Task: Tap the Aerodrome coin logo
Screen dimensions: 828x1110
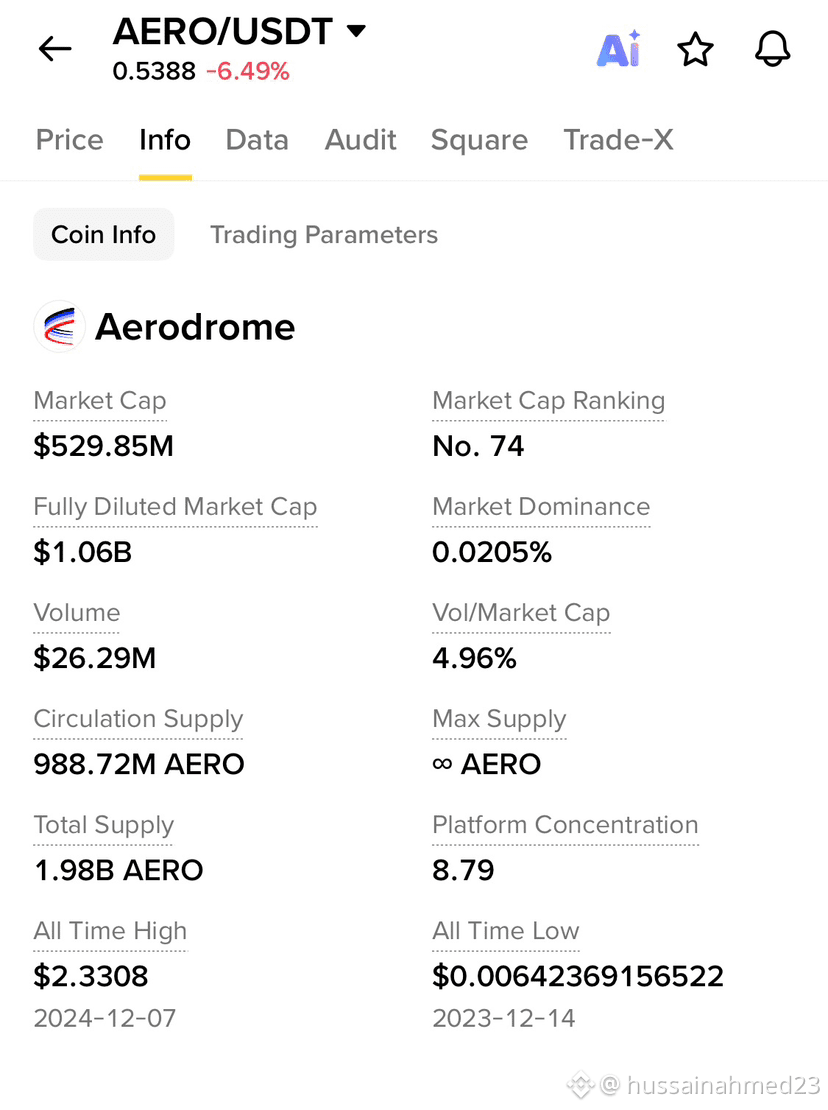Action: pyautogui.click(x=59, y=326)
